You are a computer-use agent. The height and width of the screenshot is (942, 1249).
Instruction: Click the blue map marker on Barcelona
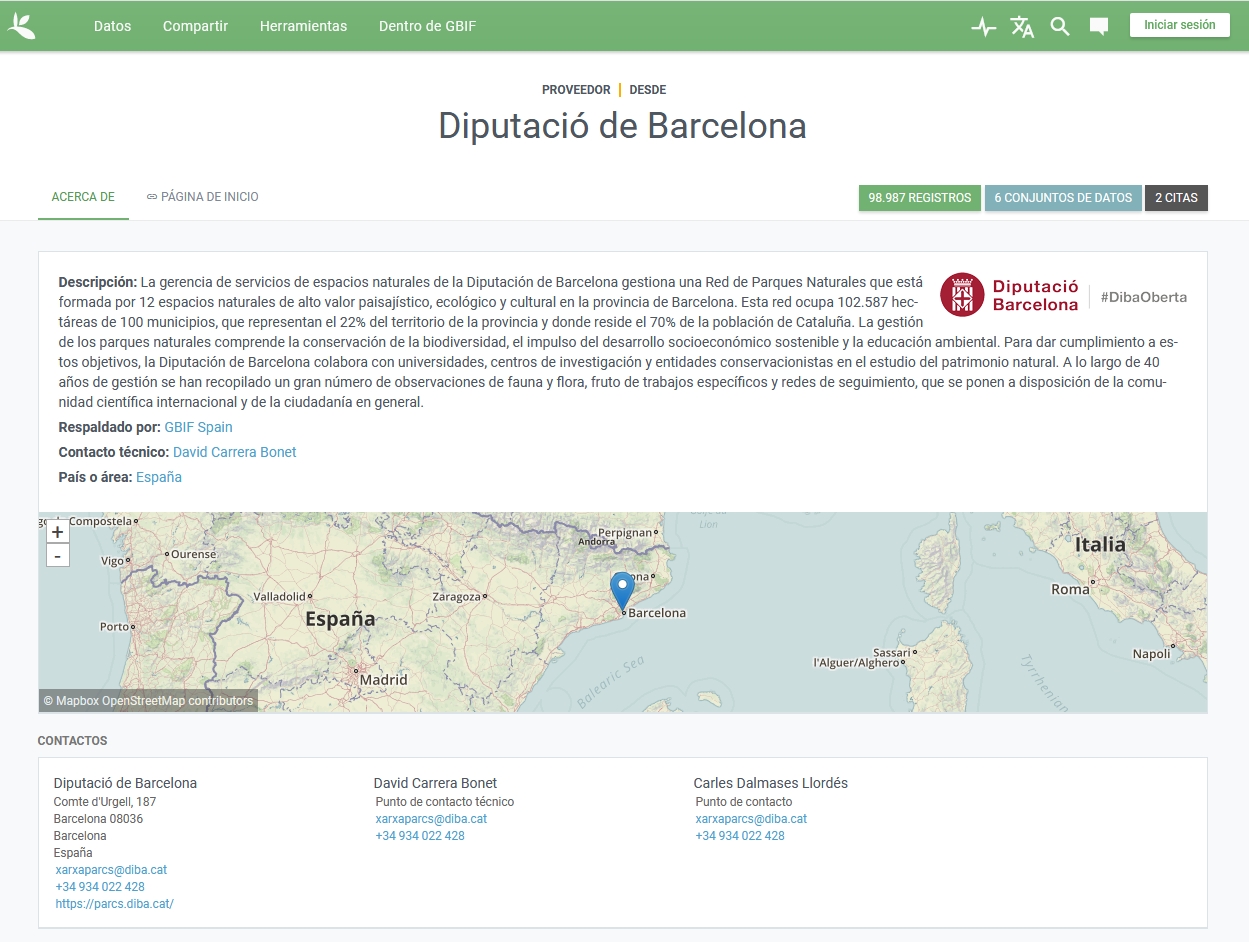[x=622, y=589]
